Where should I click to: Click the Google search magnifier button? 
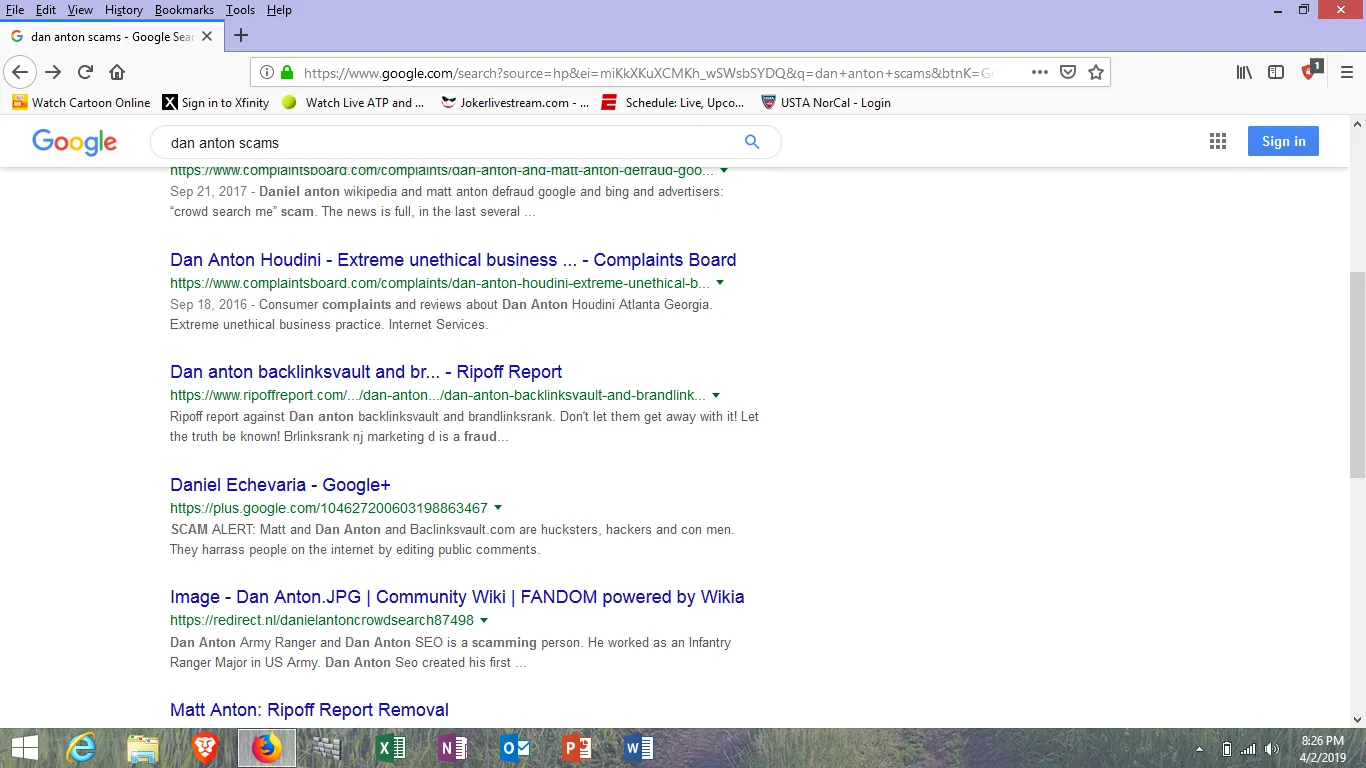click(x=752, y=142)
